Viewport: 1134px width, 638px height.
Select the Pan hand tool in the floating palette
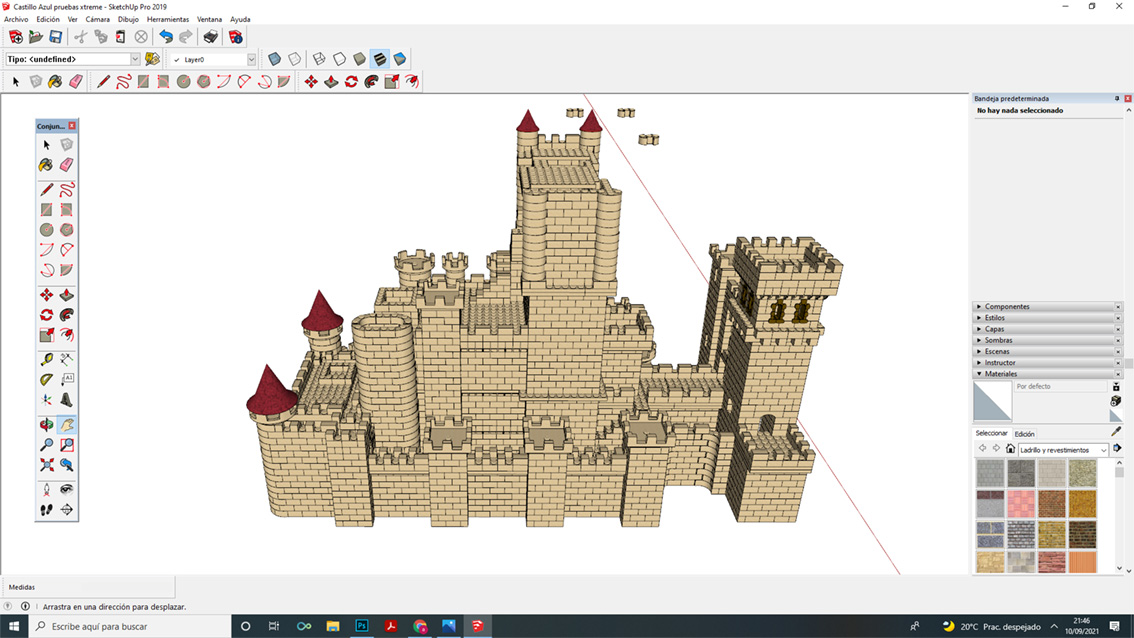pyautogui.click(x=67, y=425)
